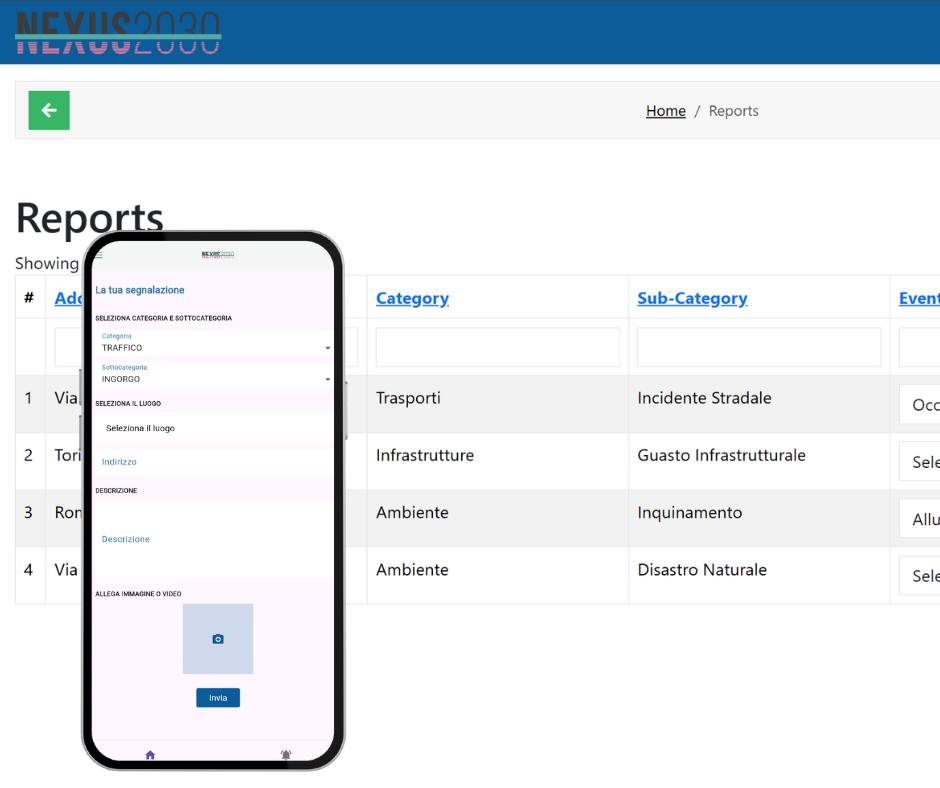Sort by the partially visible Event column
The height and width of the screenshot is (788, 940).
919,298
